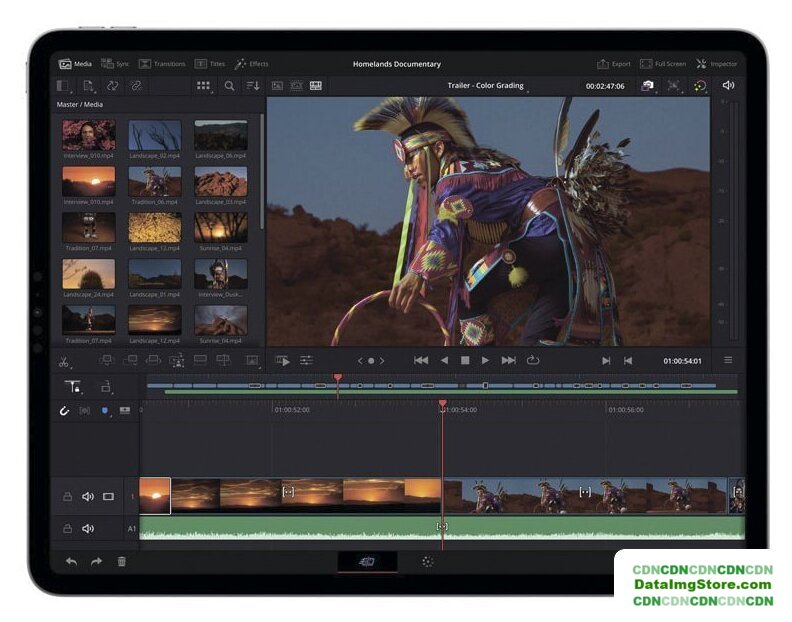
Task: Select the razor scissors split tool
Action: (x=64, y=361)
